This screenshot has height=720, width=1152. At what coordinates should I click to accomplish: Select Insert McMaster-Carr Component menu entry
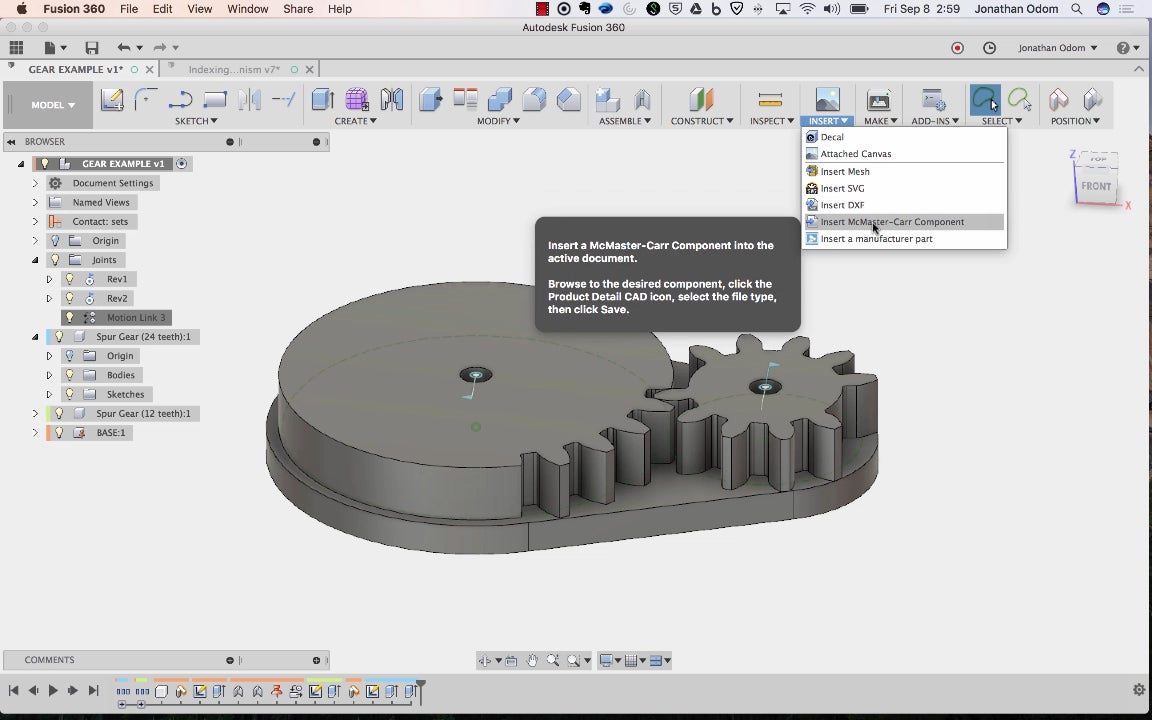tap(891, 222)
